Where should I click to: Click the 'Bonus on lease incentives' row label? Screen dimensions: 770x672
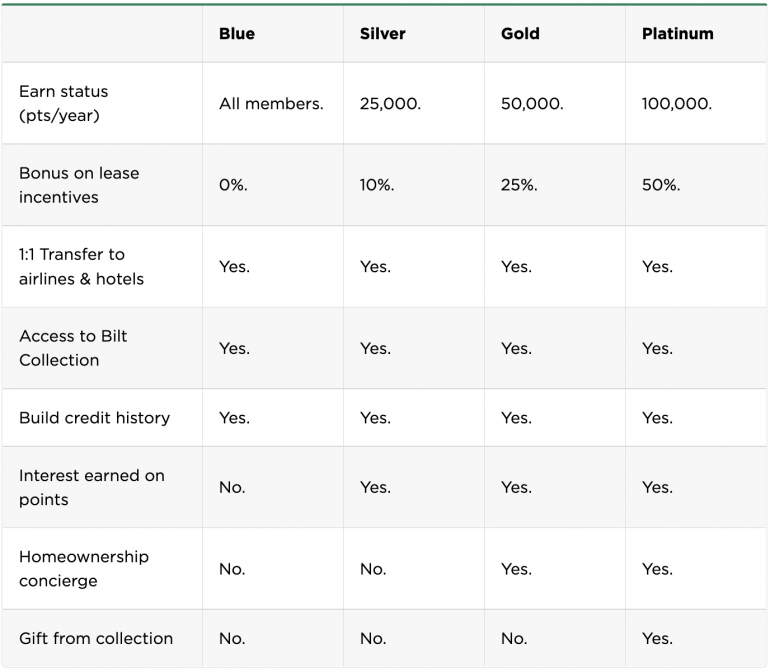click(x=79, y=185)
